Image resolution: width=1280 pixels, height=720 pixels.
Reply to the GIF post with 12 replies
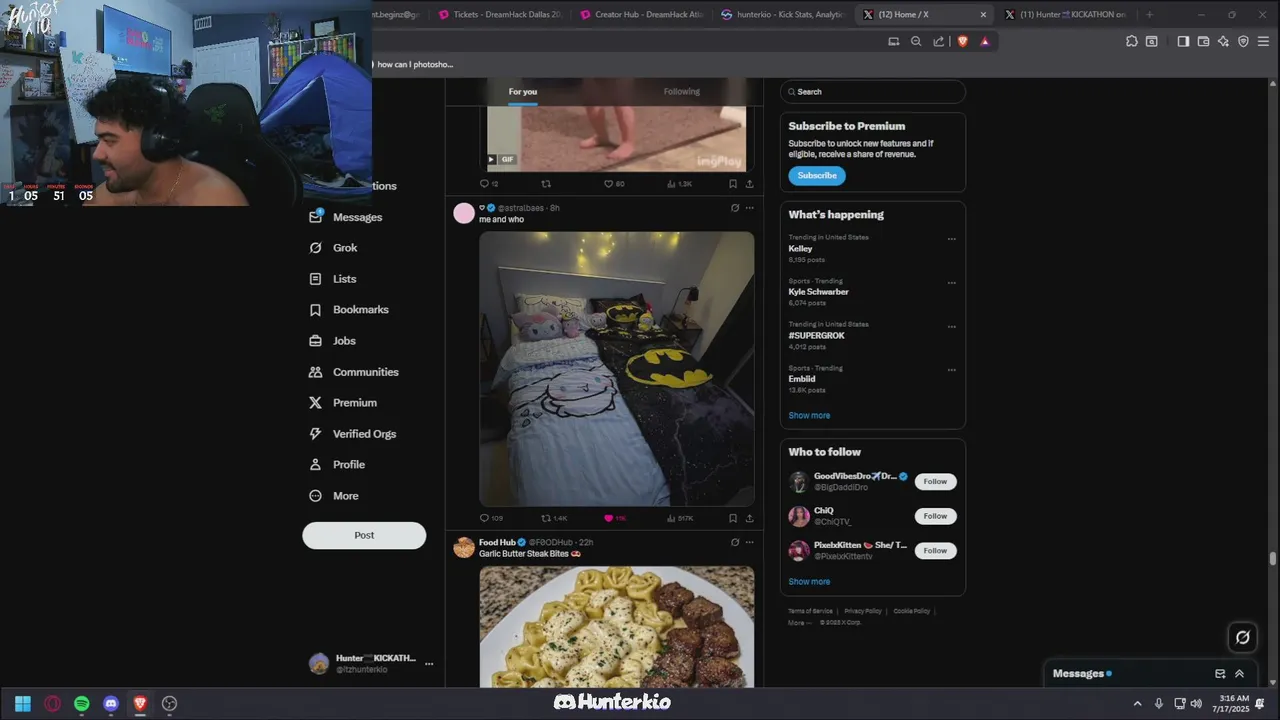(489, 184)
